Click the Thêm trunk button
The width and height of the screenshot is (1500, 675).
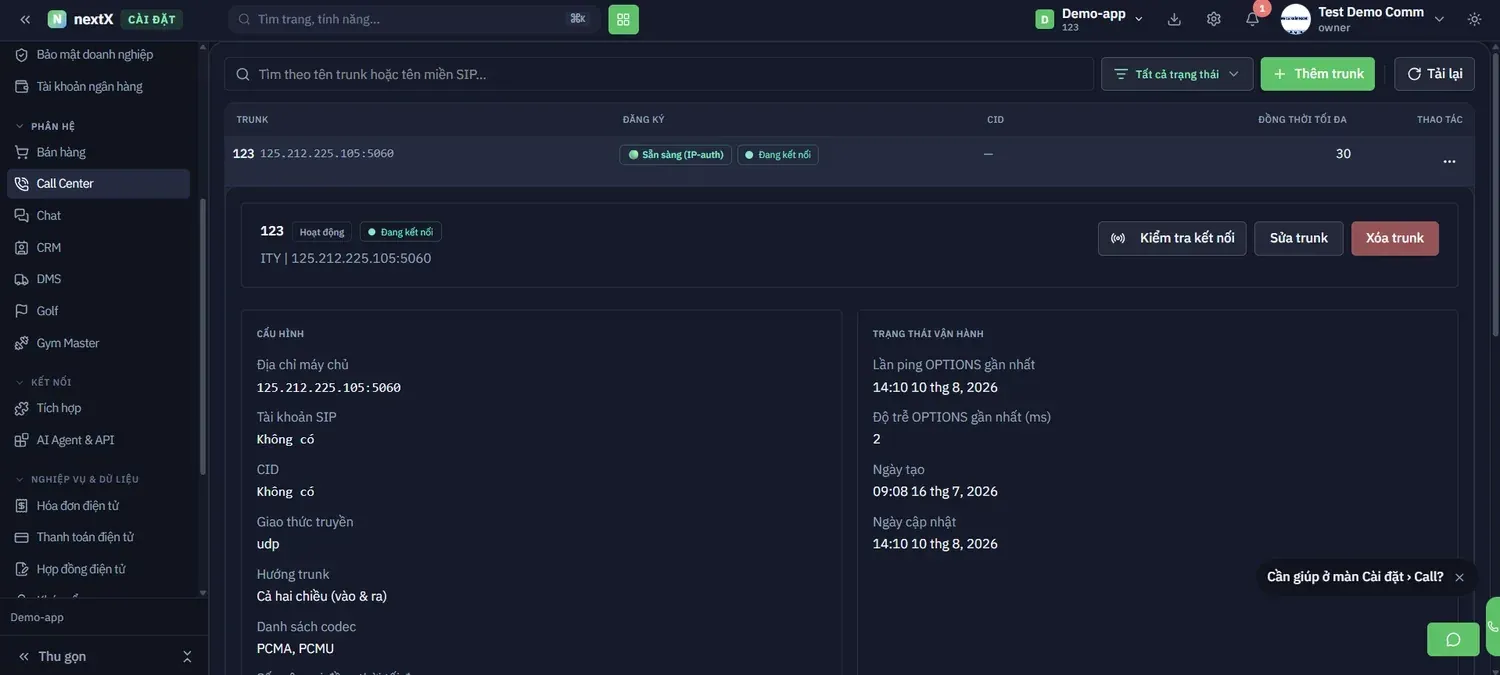click(1317, 74)
